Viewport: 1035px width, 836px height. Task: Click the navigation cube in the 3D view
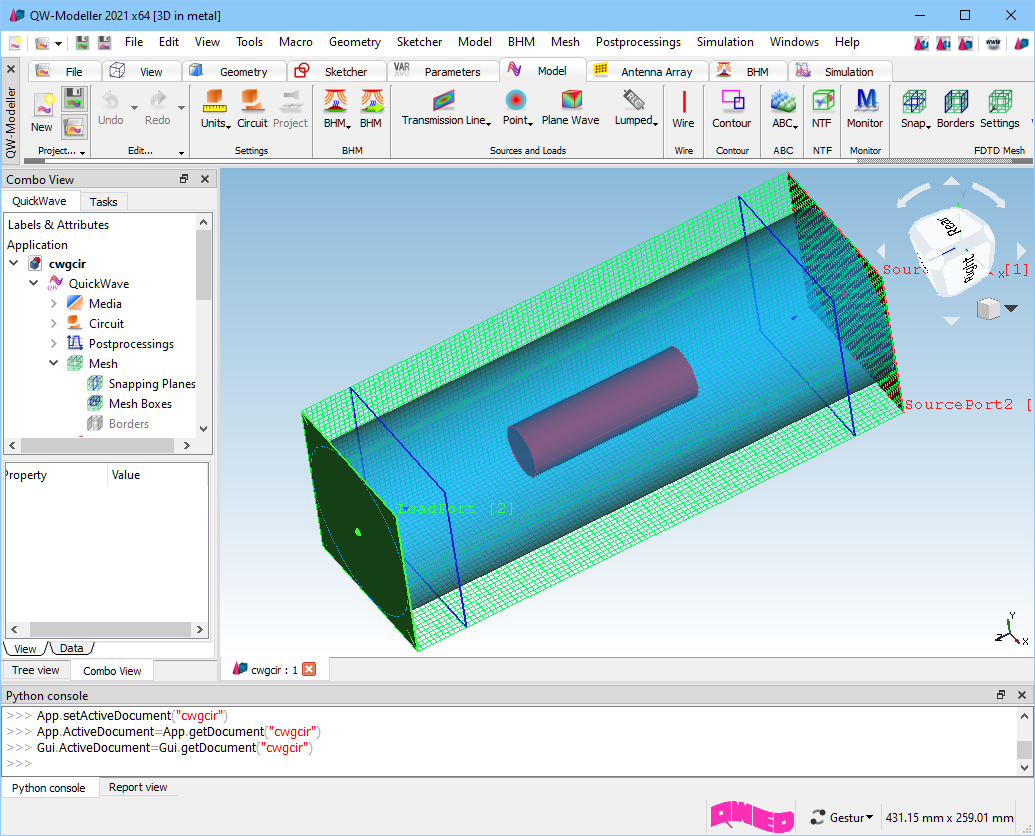click(x=951, y=253)
